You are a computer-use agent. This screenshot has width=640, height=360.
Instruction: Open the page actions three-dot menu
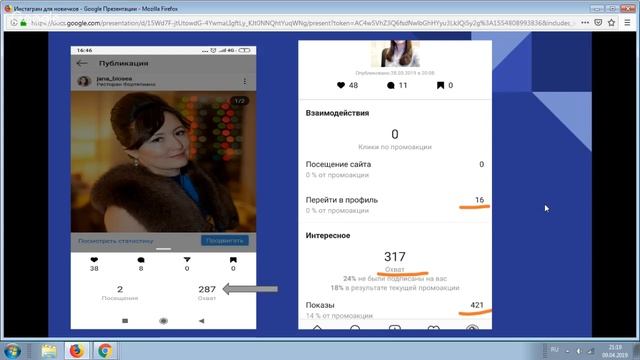click(x=585, y=23)
